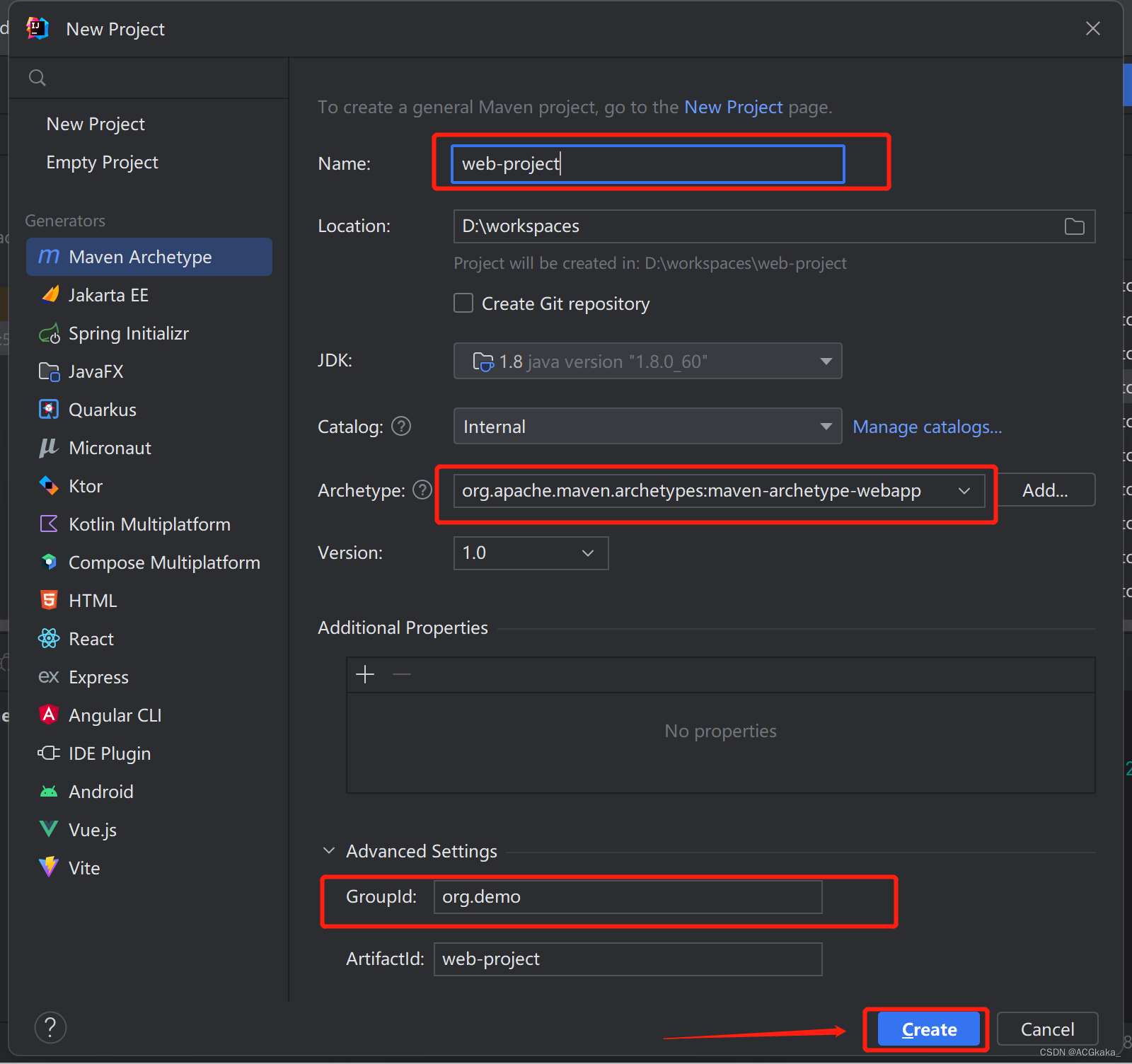Image resolution: width=1132 pixels, height=1064 pixels.
Task: Open the Manage catalogs... link
Action: click(x=927, y=427)
